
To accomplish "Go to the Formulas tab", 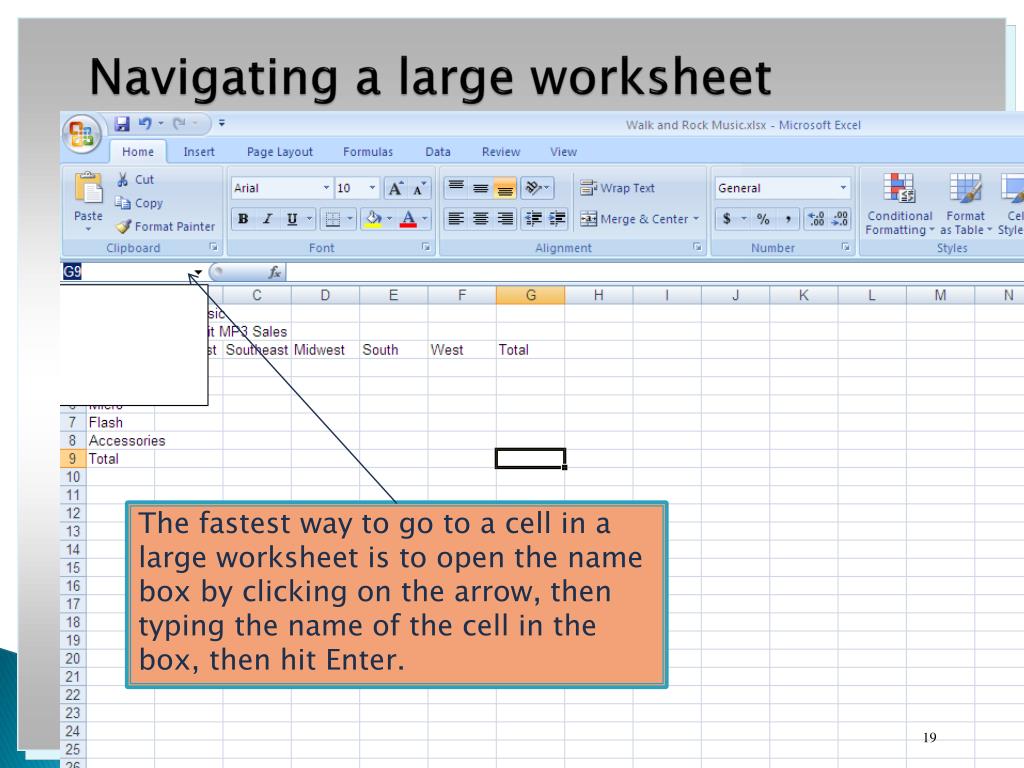I will coord(368,152).
